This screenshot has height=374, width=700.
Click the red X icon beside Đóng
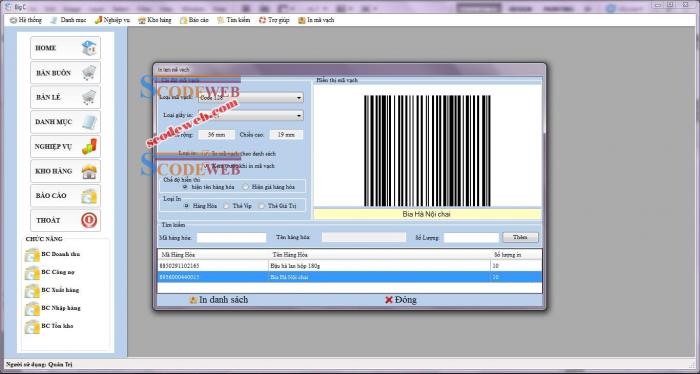pos(388,300)
